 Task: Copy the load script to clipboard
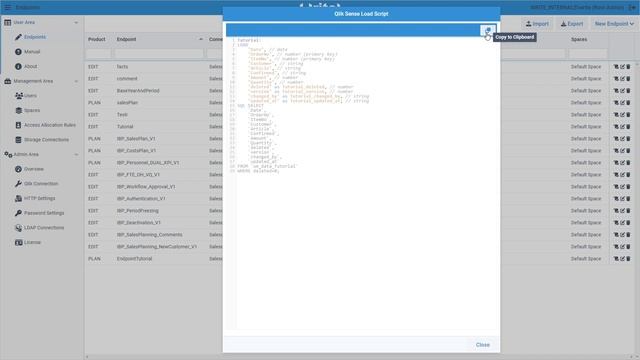(488, 30)
